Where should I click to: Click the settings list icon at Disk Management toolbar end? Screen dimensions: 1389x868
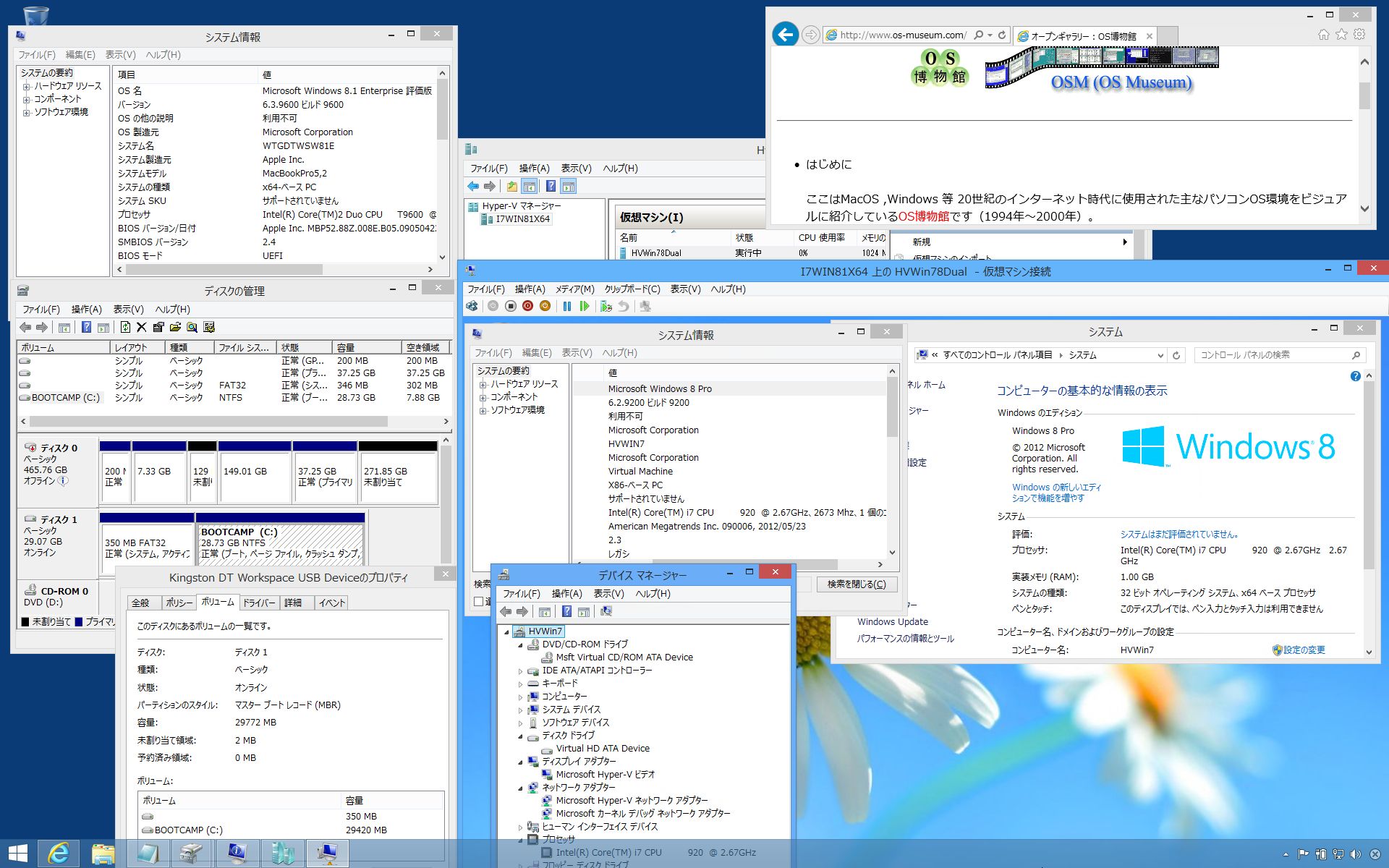click(x=209, y=327)
